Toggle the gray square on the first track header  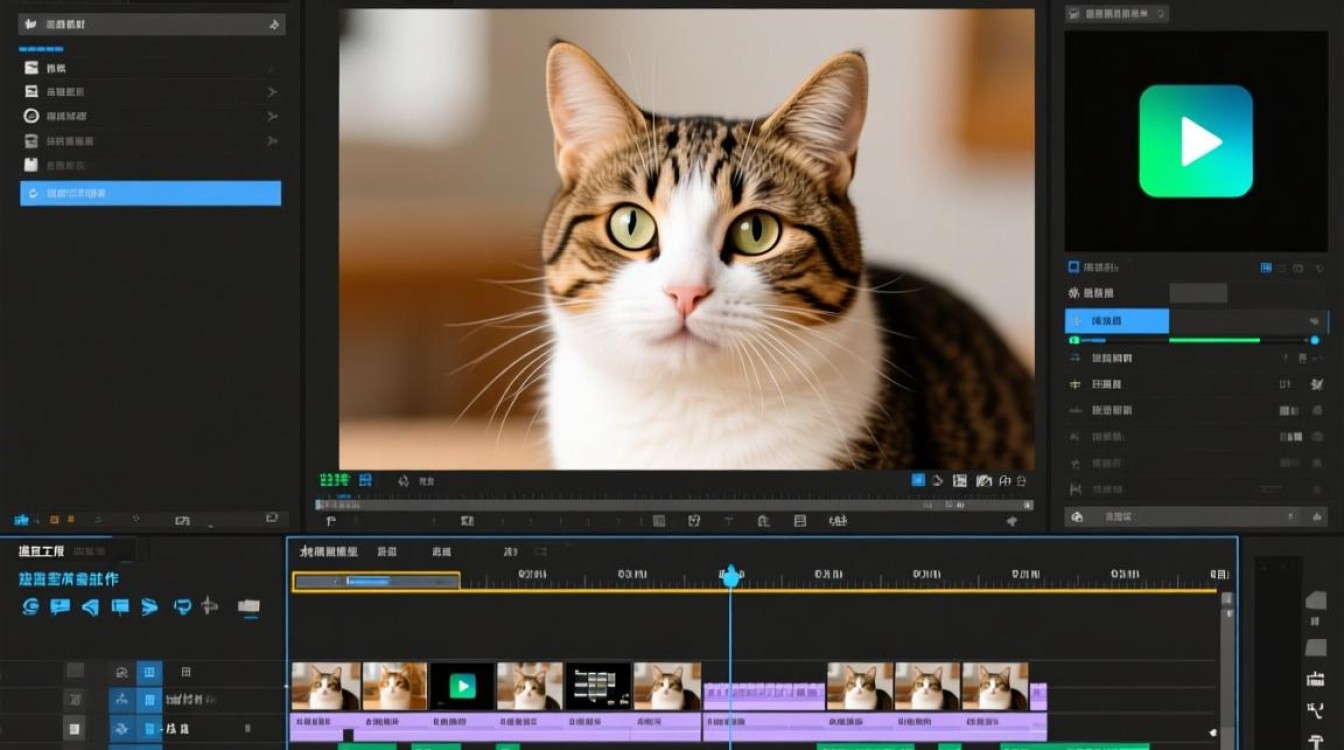[x=75, y=671]
